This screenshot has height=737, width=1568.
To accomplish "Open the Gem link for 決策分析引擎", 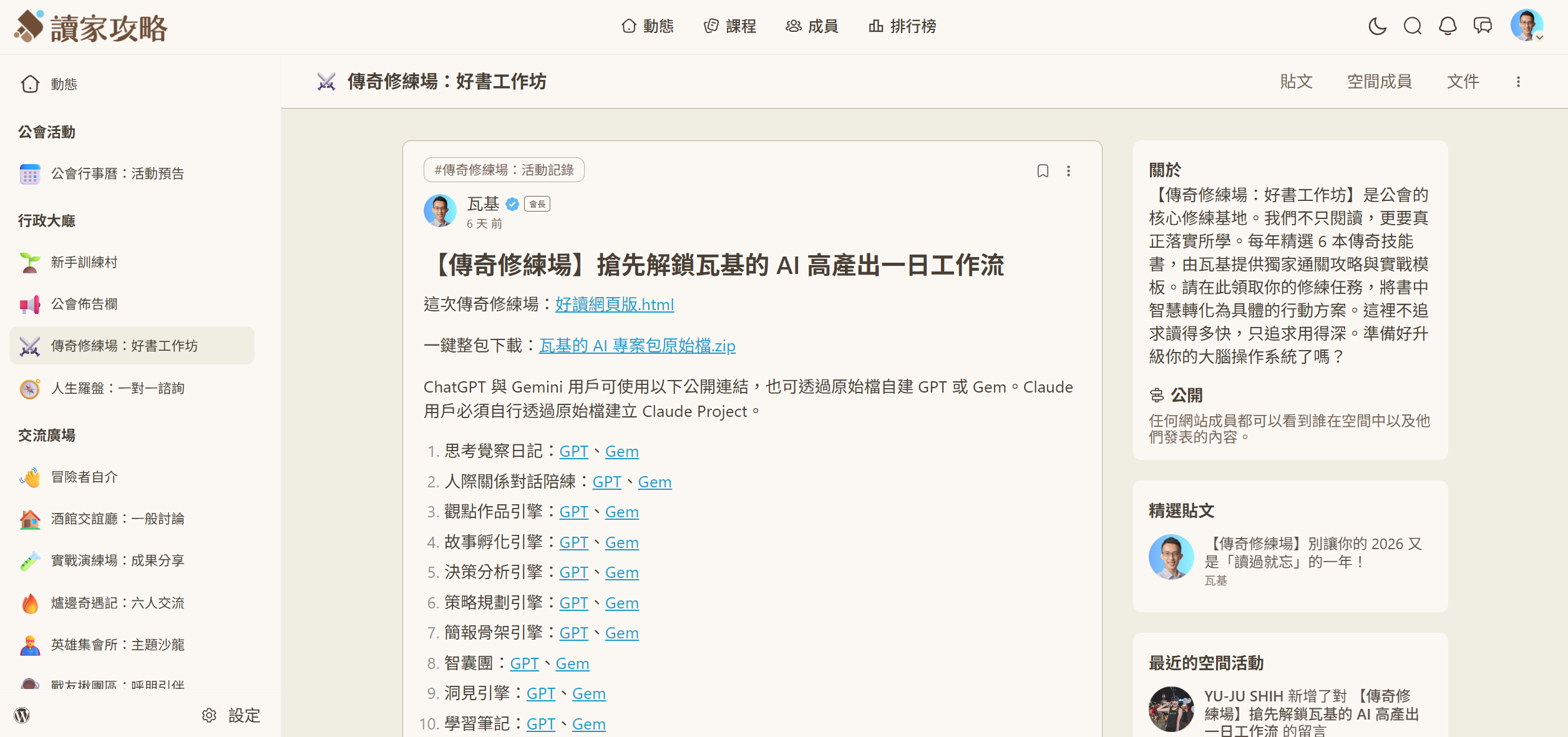I will click(x=621, y=572).
